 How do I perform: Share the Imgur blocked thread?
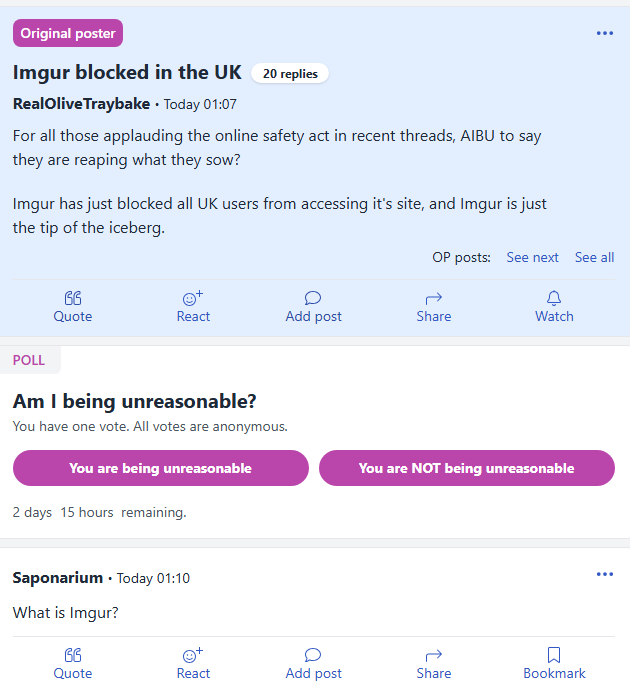click(x=433, y=306)
